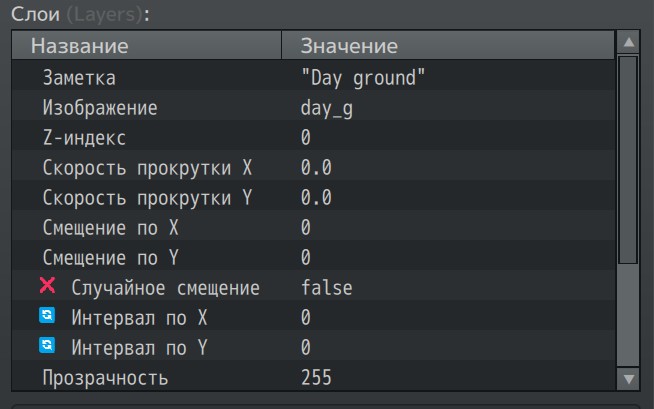Click the vertical scrollbar thumb
Image resolution: width=654 pixels, height=409 pixels.
[628, 160]
